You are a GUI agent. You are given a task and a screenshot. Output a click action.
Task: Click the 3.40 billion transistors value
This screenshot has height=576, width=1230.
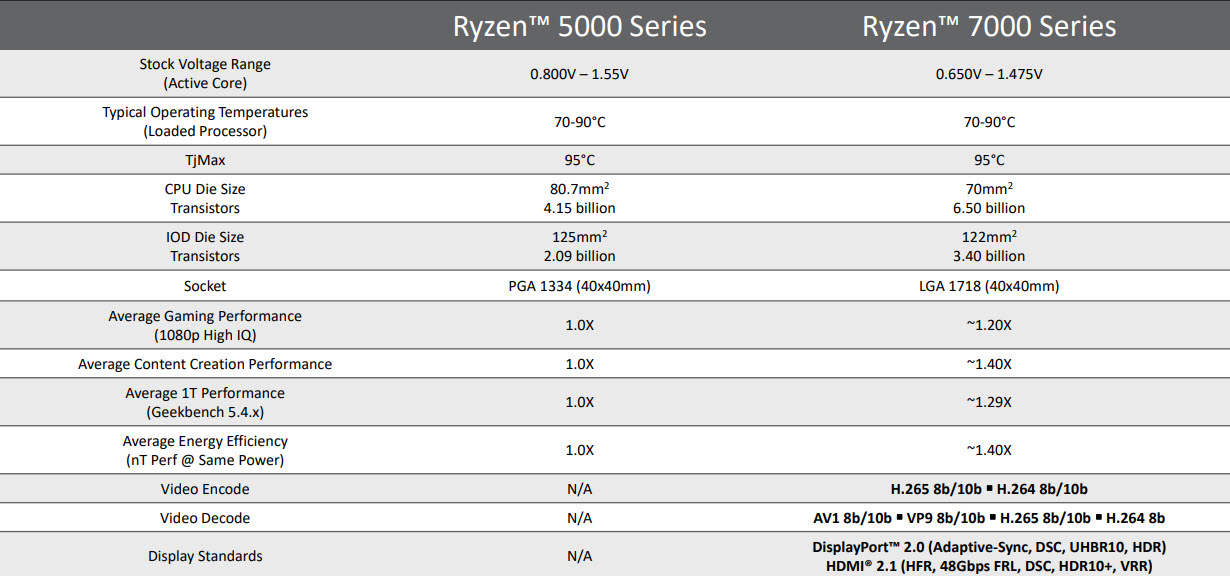pos(989,256)
